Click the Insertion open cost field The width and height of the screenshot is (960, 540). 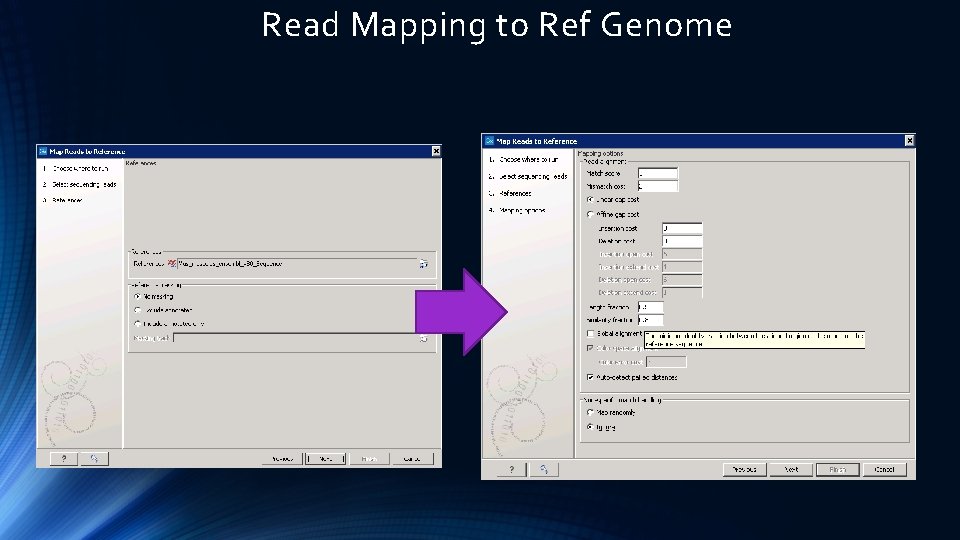click(x=682, y=254)
